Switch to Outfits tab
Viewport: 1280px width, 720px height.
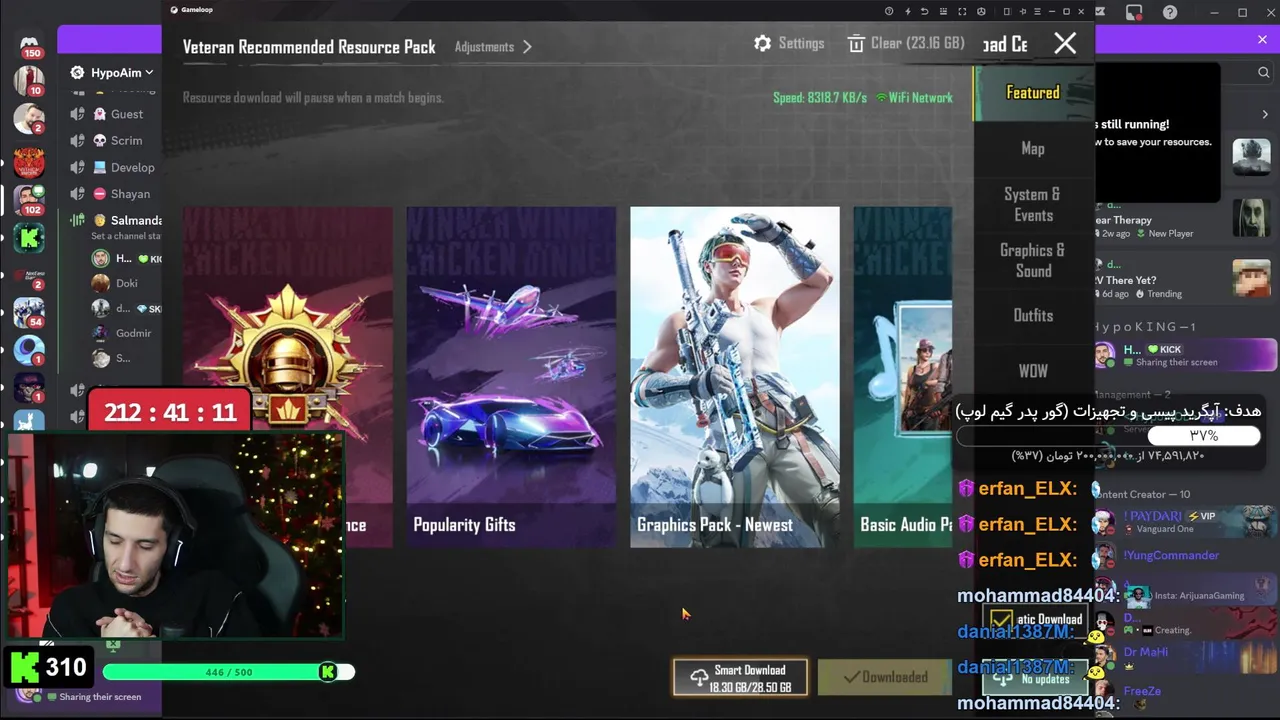point(1033,315)
